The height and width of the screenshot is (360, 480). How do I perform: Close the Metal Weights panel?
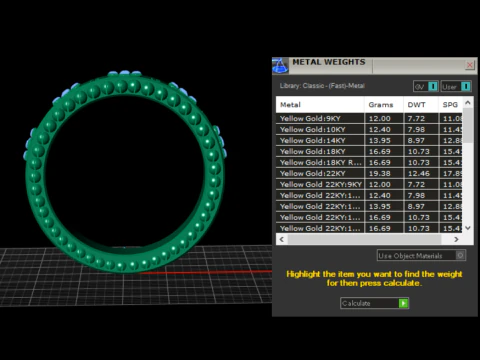pos(470,65)
